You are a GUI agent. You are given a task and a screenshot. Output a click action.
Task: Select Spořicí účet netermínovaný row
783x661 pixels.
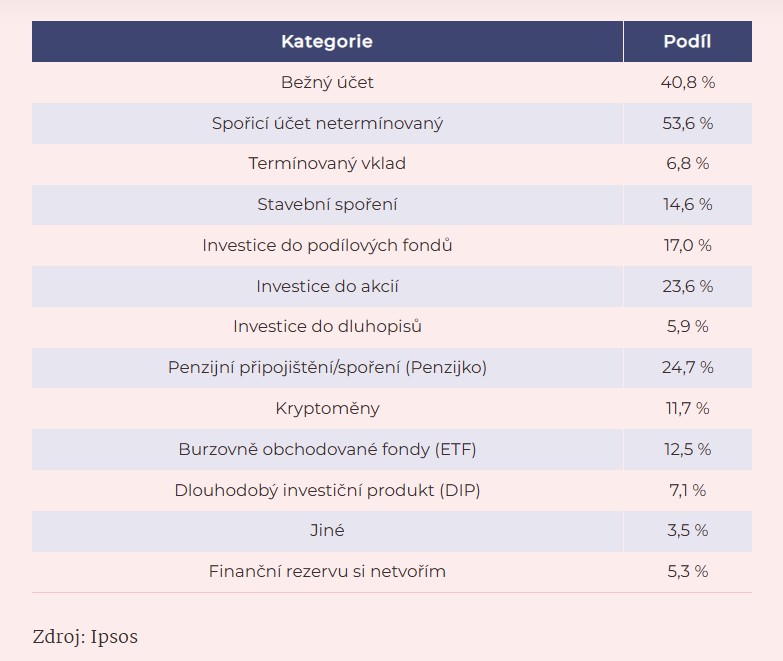click(327, 124)
